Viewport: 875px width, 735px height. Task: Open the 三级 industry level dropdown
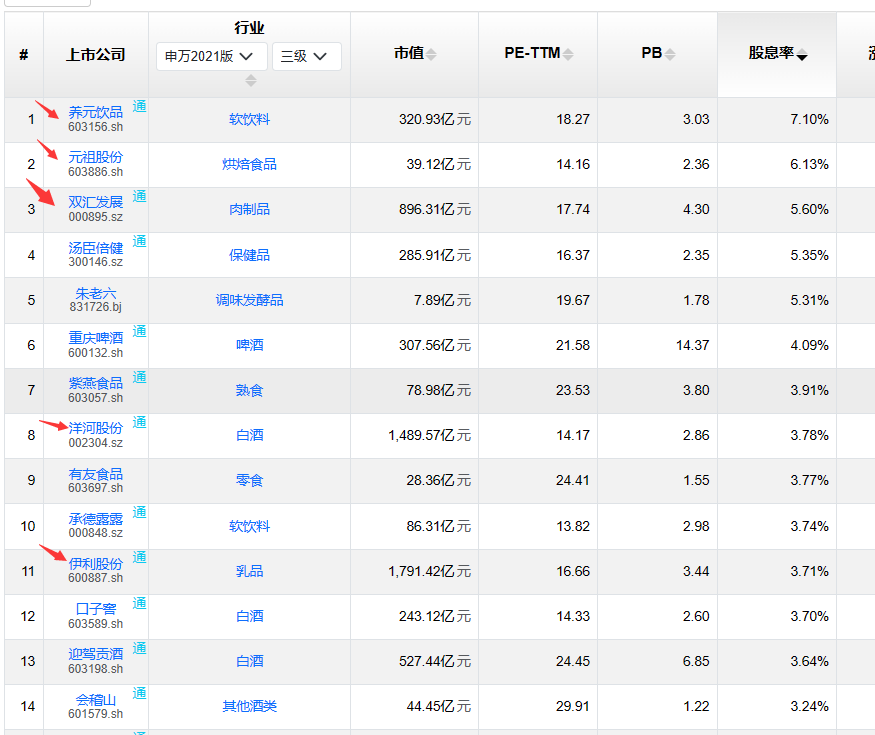[x=306, y=56]
